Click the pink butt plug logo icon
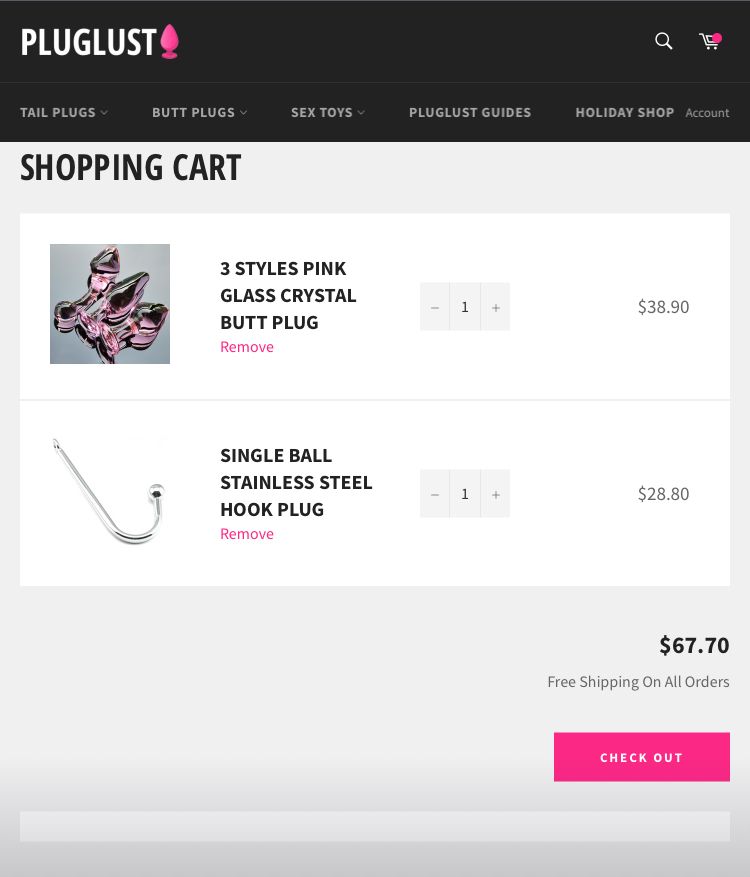Image resolution: width=750 pixels, height=877 pixels. point(168,39)
